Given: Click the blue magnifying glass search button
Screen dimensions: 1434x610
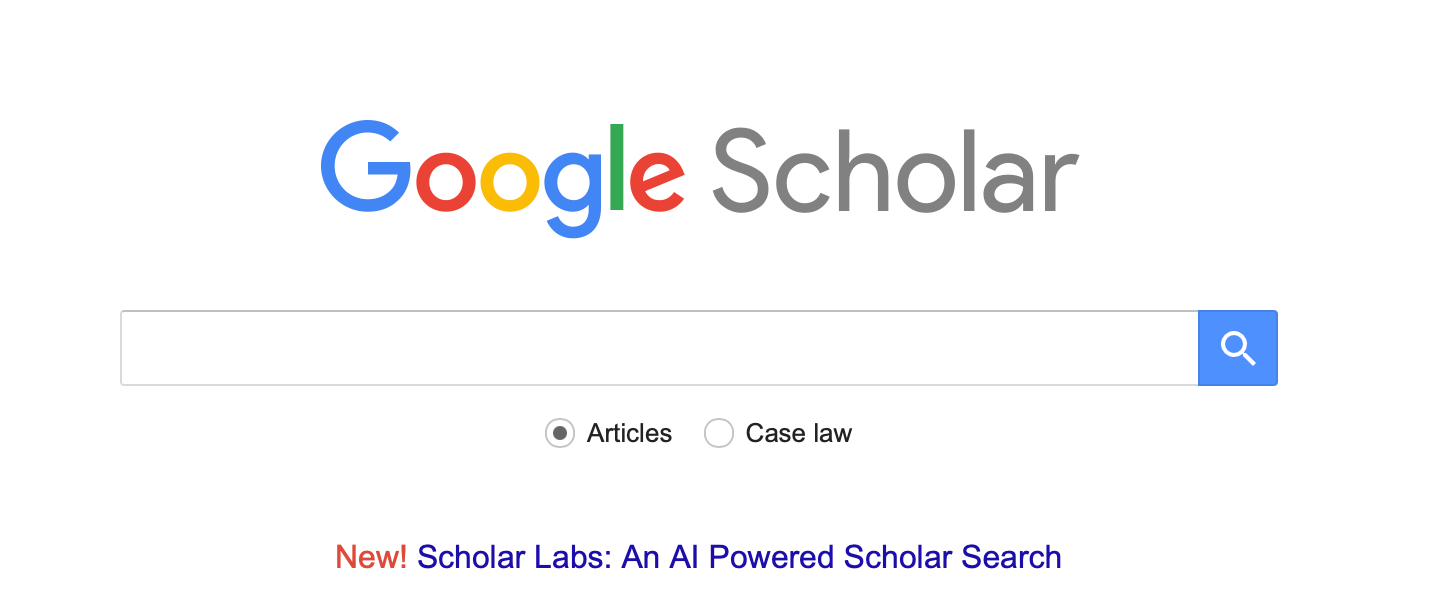Looking at the screenshot, I should 1237,348.
